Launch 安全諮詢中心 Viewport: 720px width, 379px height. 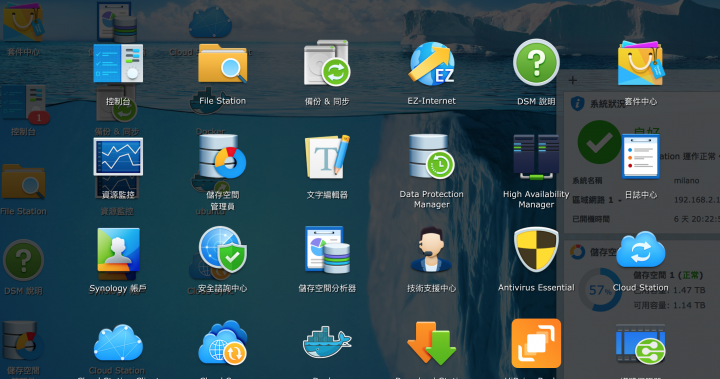coord(223,250)
